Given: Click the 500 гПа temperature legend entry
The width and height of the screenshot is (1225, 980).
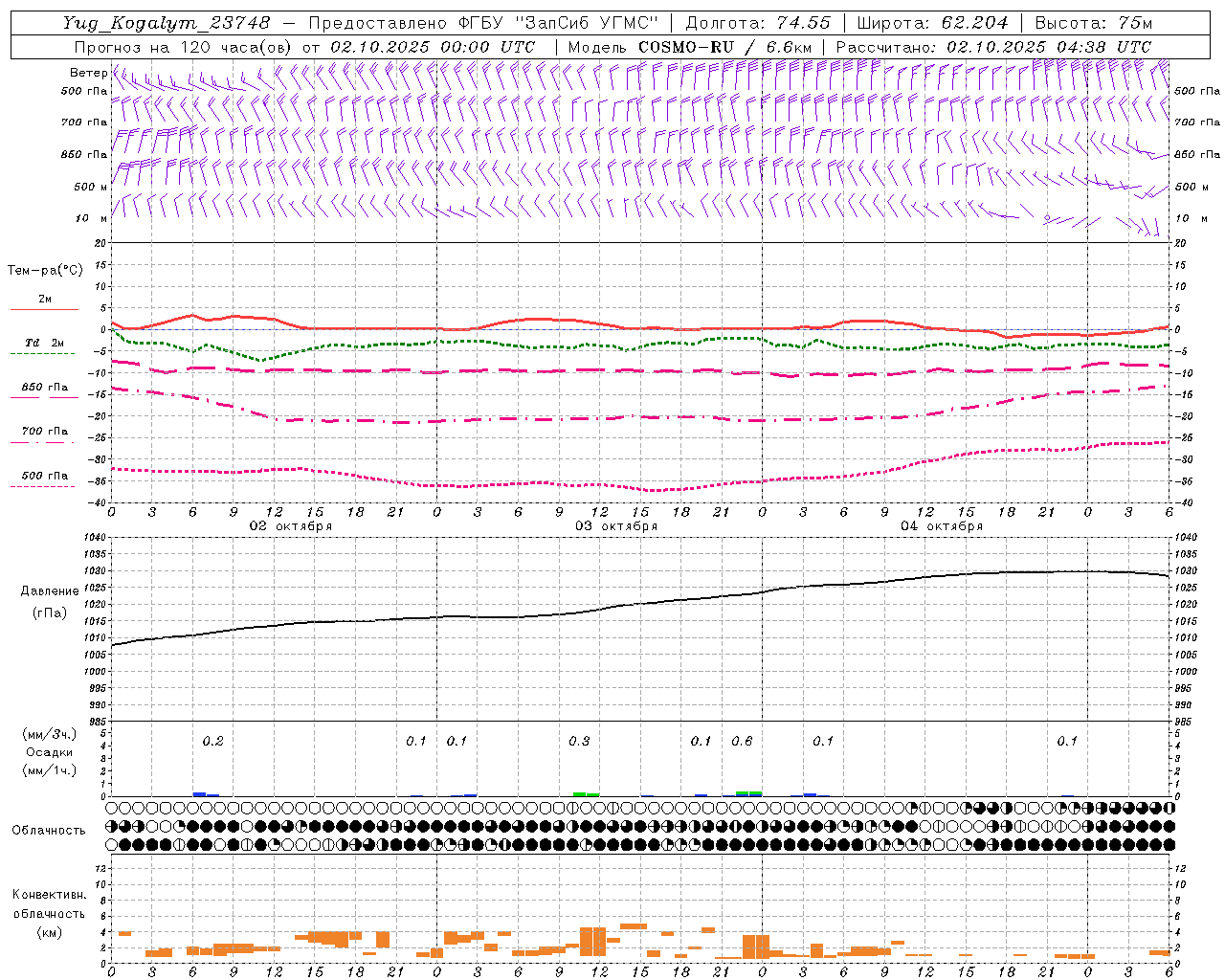Looking at the screenshot, I should tap(44, 479).
